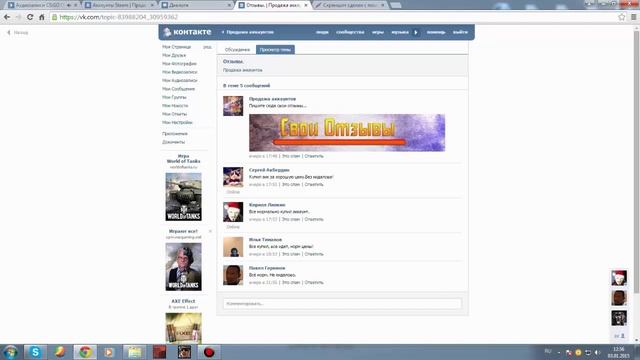This screenshot has width=640, height=360.
Task: Click World of Tanks tank ad image
Action: [183, 197]
